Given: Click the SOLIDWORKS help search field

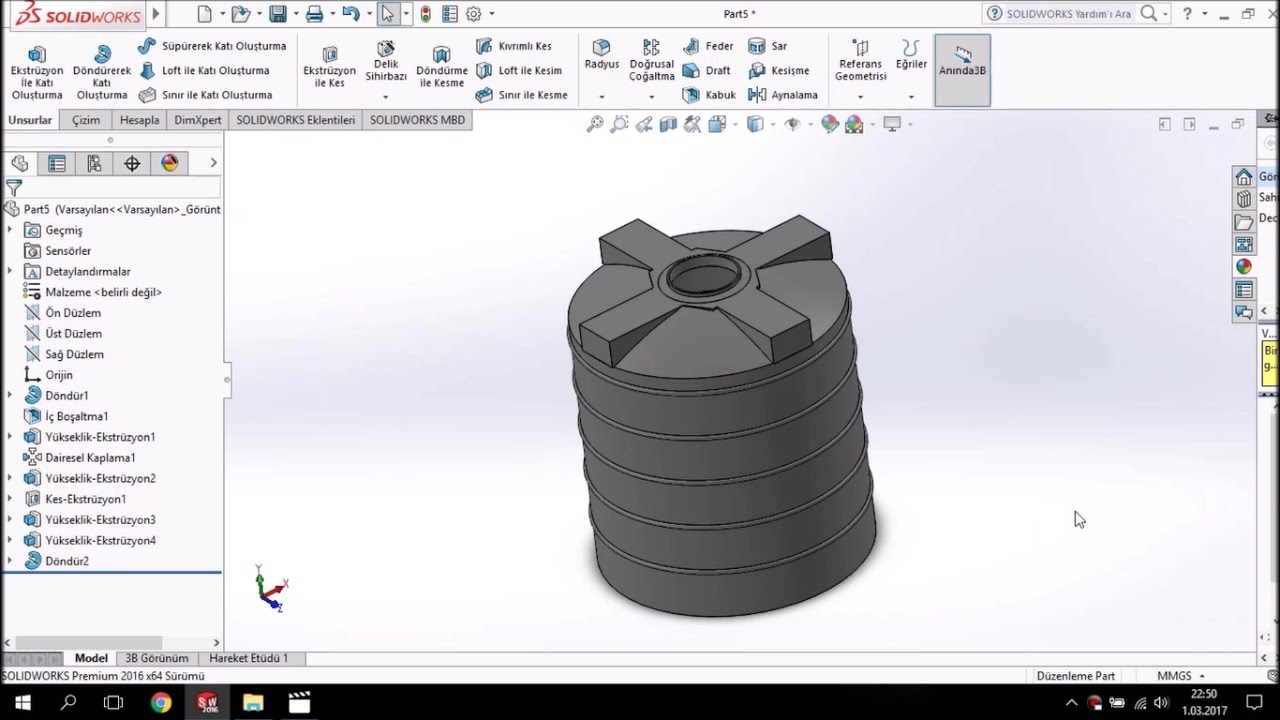Looking at the screenshot, I should click(1068, 14).
